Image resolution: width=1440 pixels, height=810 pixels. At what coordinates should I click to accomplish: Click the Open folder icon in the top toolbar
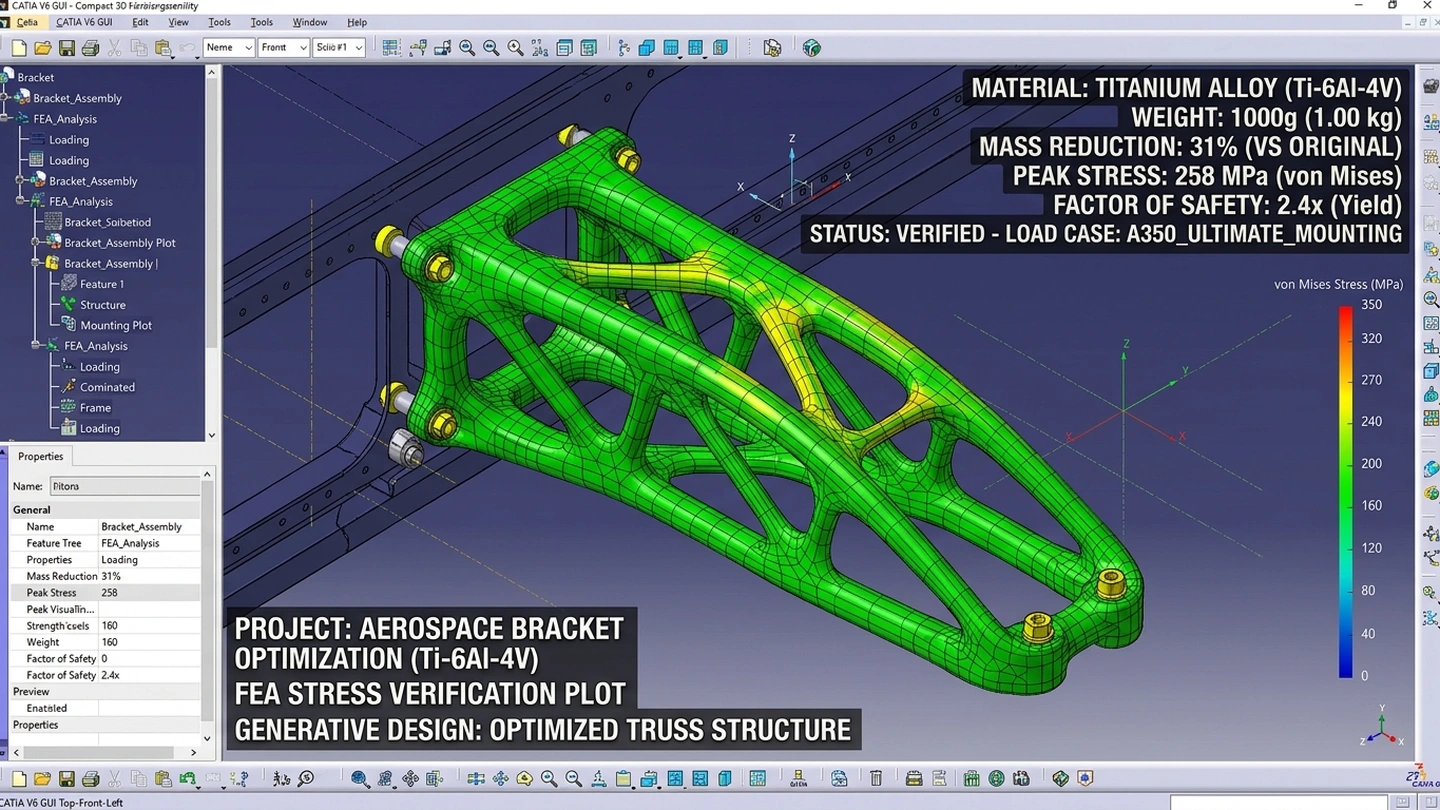pyautogui.click(x=42, y=48)
